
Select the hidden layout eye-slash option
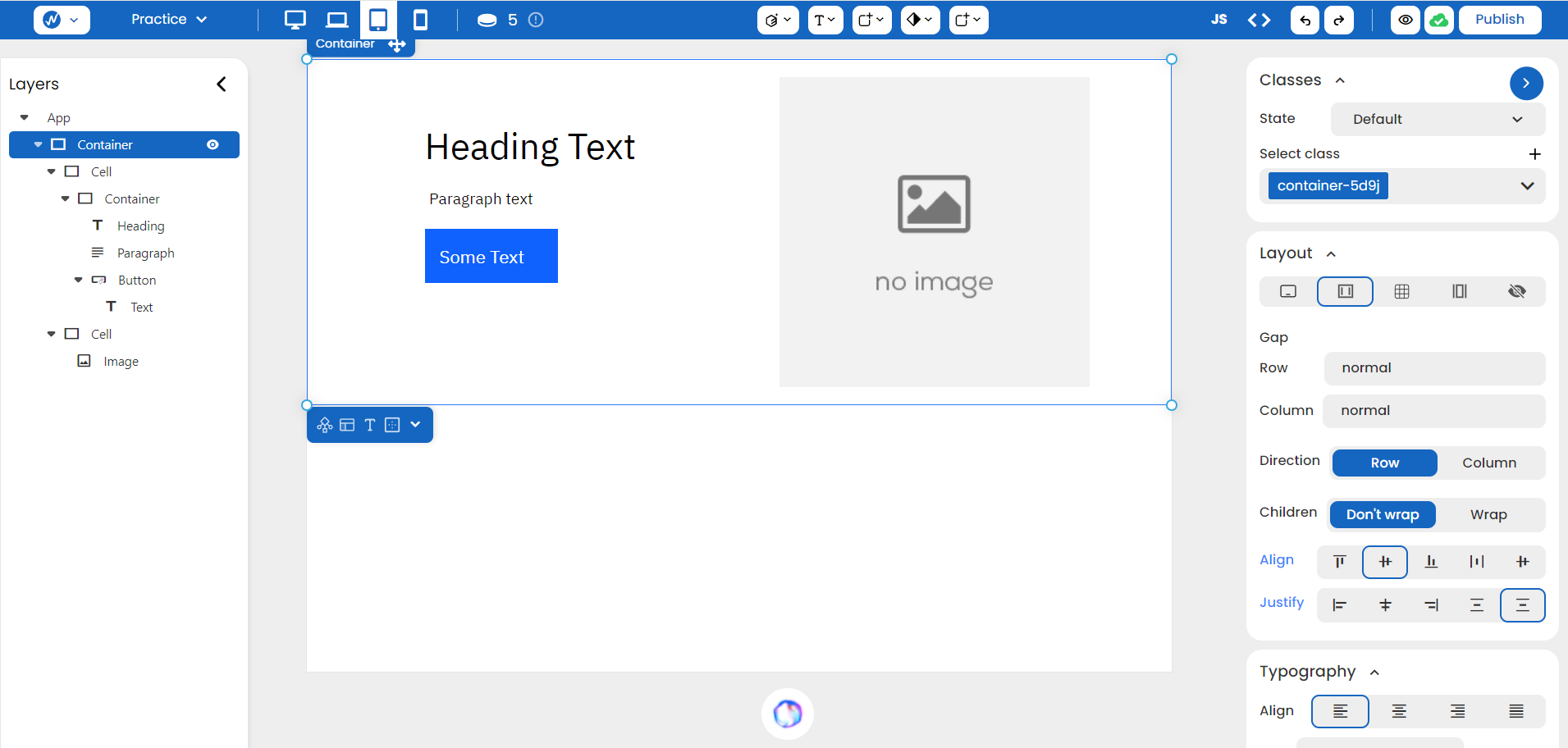1517,291
